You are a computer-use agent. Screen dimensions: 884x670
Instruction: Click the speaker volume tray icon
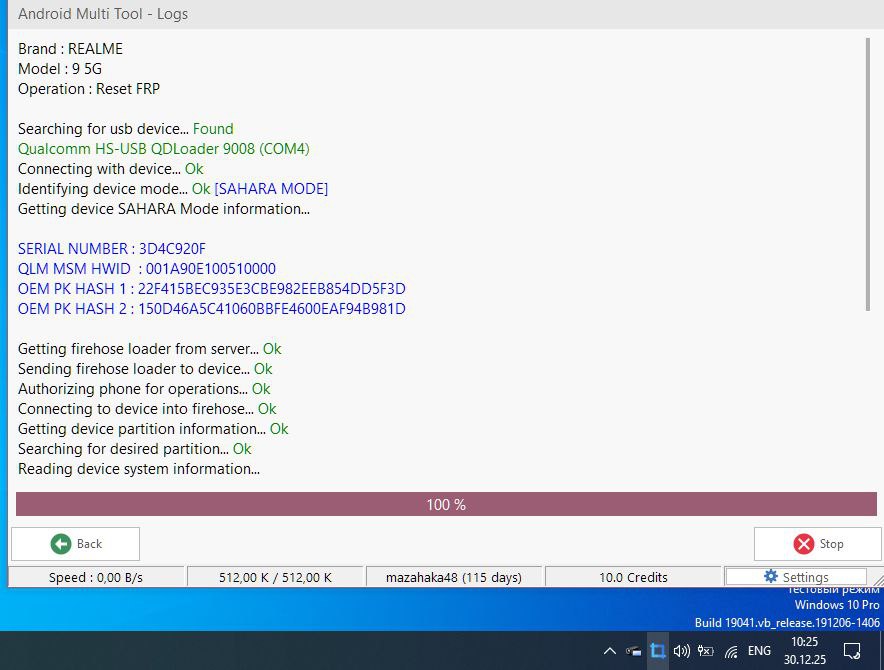(x=682, y=651)
